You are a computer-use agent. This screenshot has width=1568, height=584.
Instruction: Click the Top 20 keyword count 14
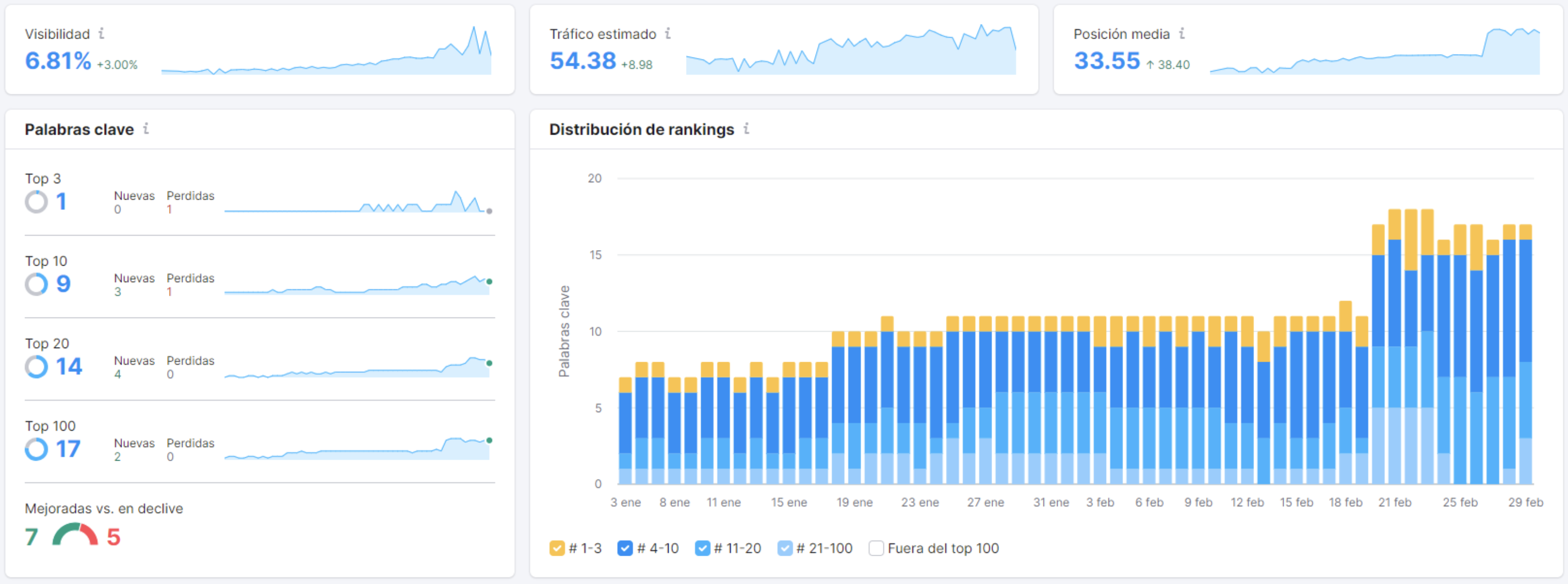(x=69, y=366)
